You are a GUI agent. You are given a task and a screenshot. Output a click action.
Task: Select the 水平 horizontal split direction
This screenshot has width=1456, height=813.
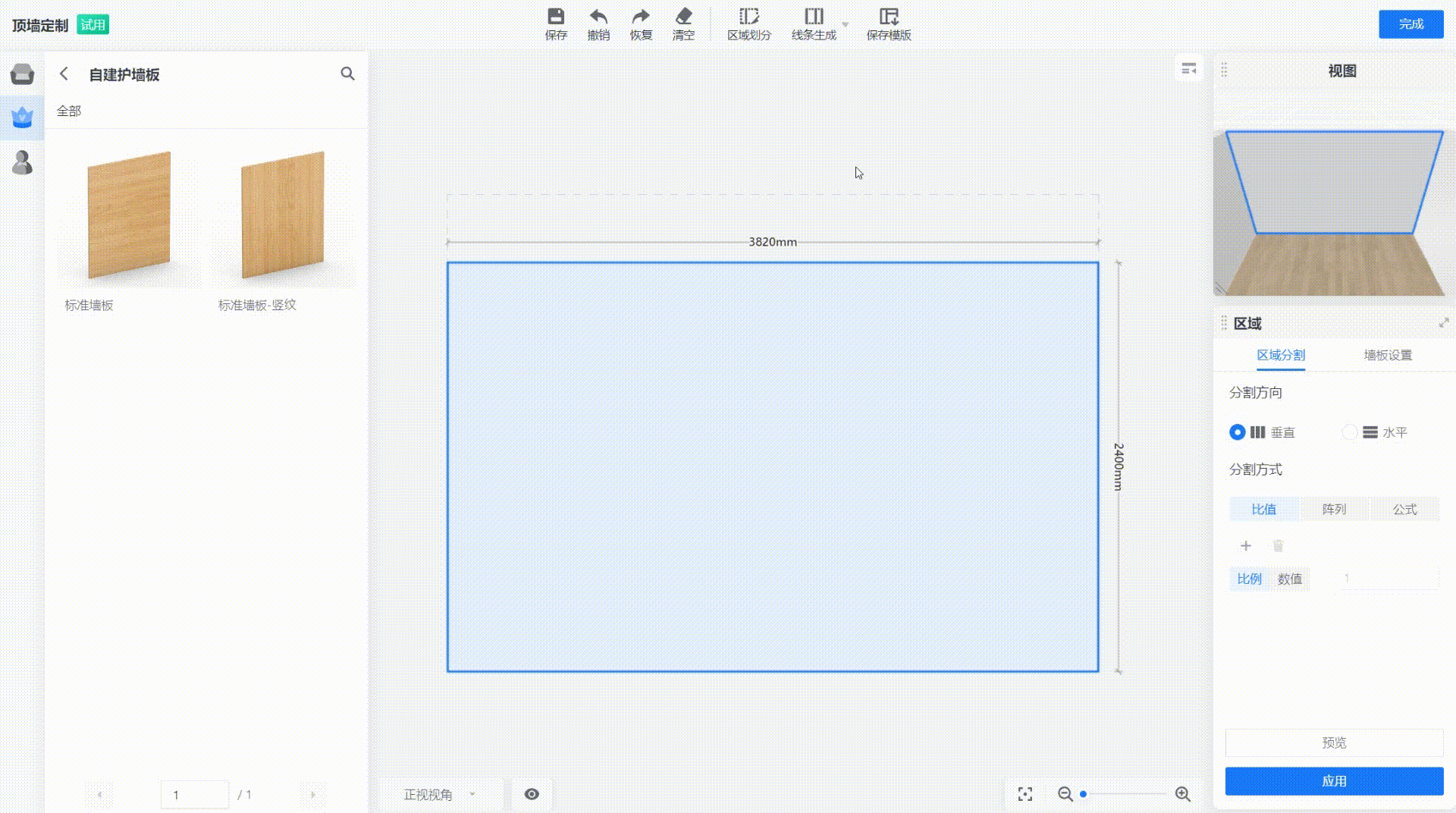pyautogui.click(x=1350, y=432)
